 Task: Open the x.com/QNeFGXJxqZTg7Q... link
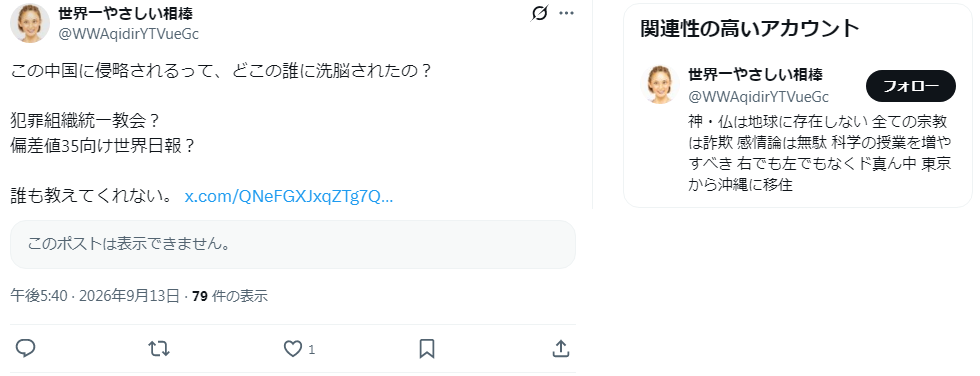(289, 197)
